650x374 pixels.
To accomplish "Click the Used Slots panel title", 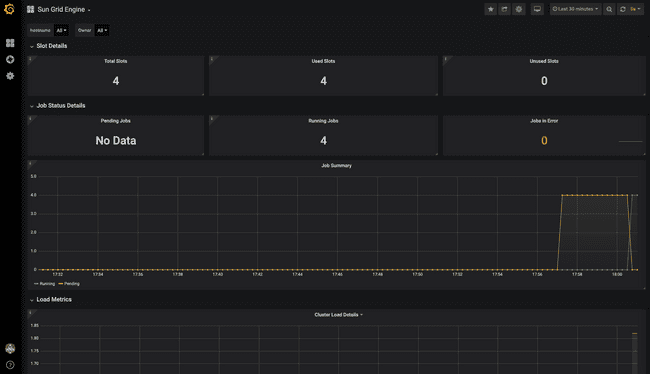I will click(x=323, y=61).
